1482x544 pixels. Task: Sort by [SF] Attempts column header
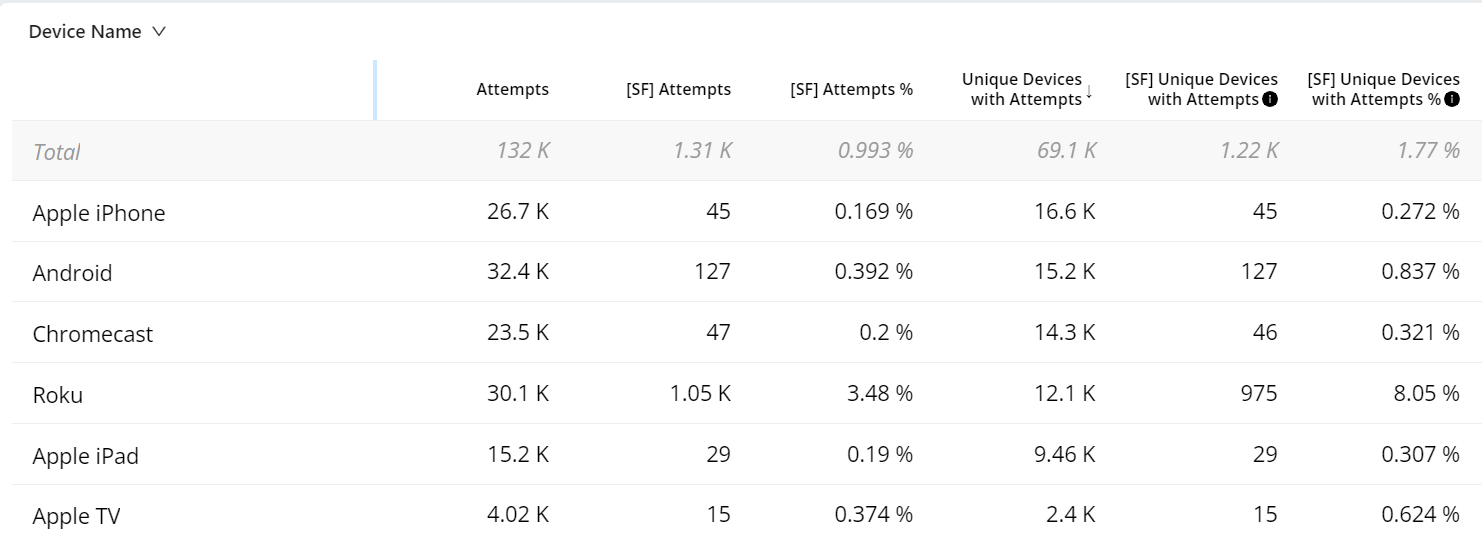[678, 89]
